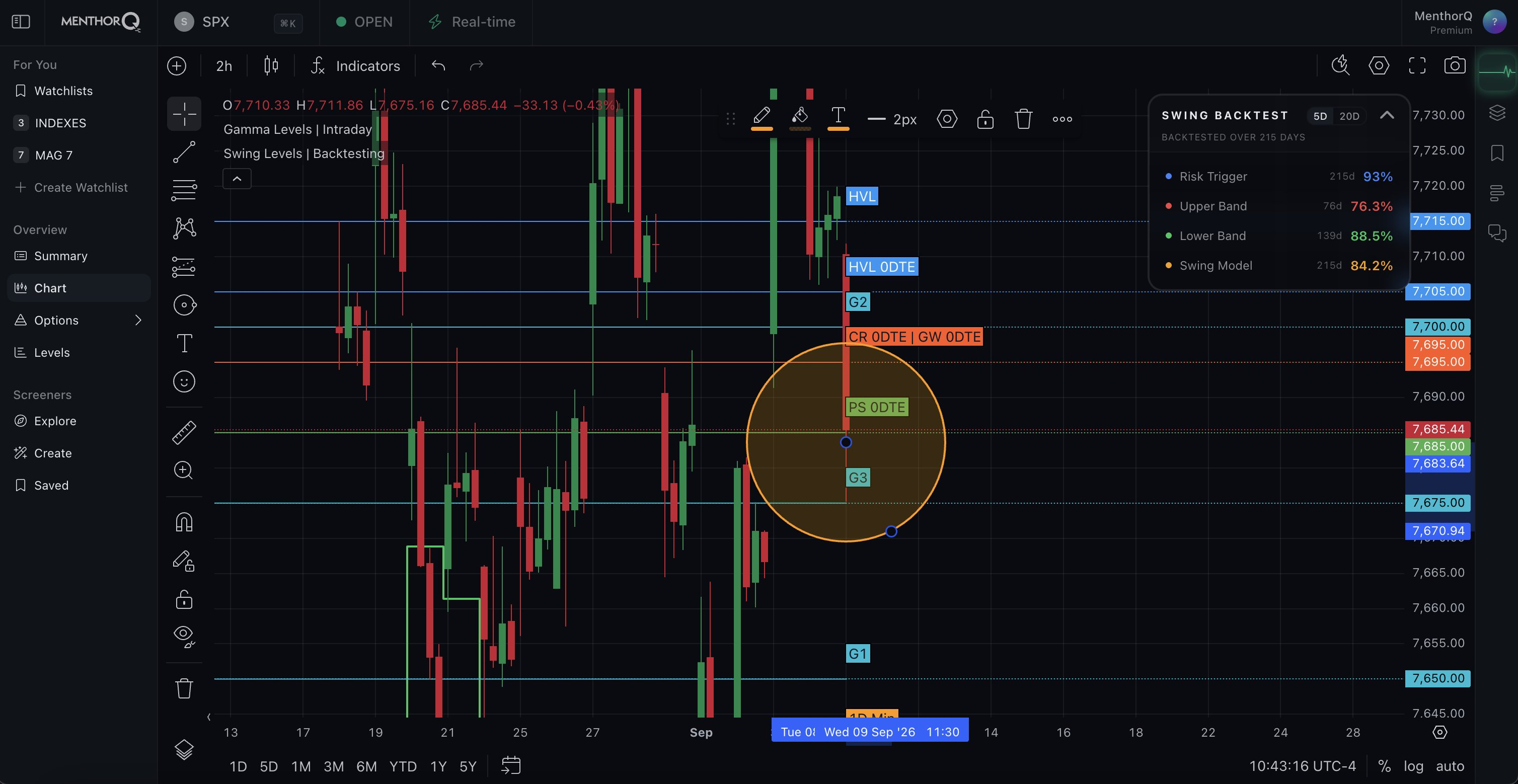Collapse the indicator legend chevron
The image size is (1518, 784).
coord(237,179)
